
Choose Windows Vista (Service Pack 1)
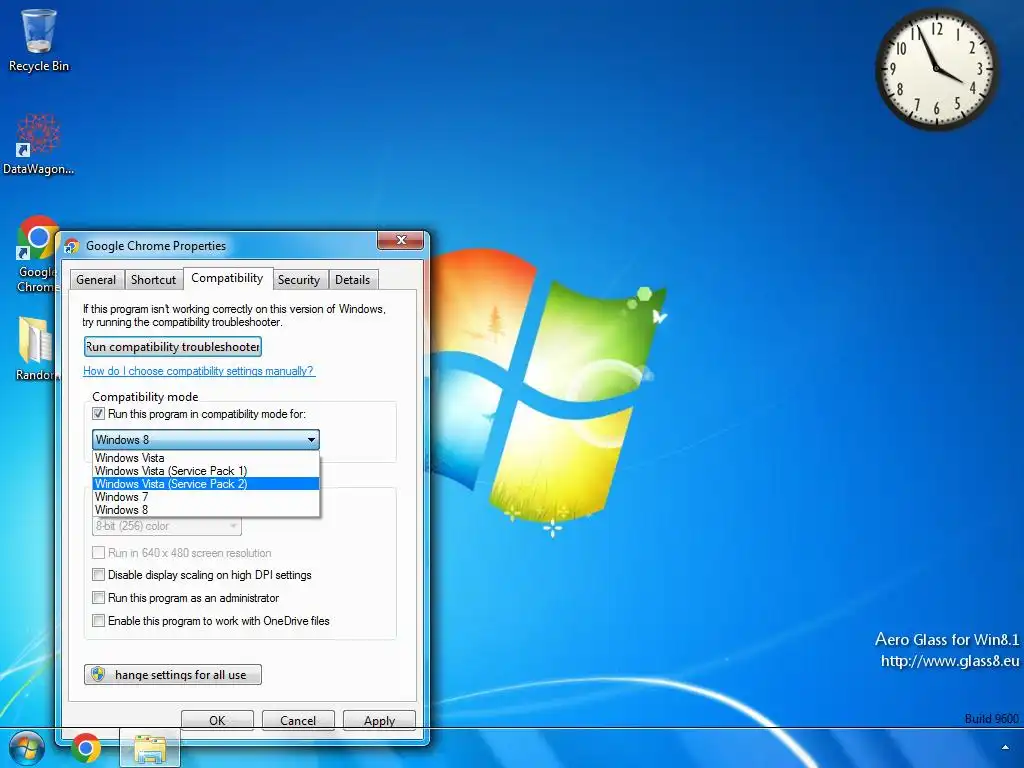point(206,471)
